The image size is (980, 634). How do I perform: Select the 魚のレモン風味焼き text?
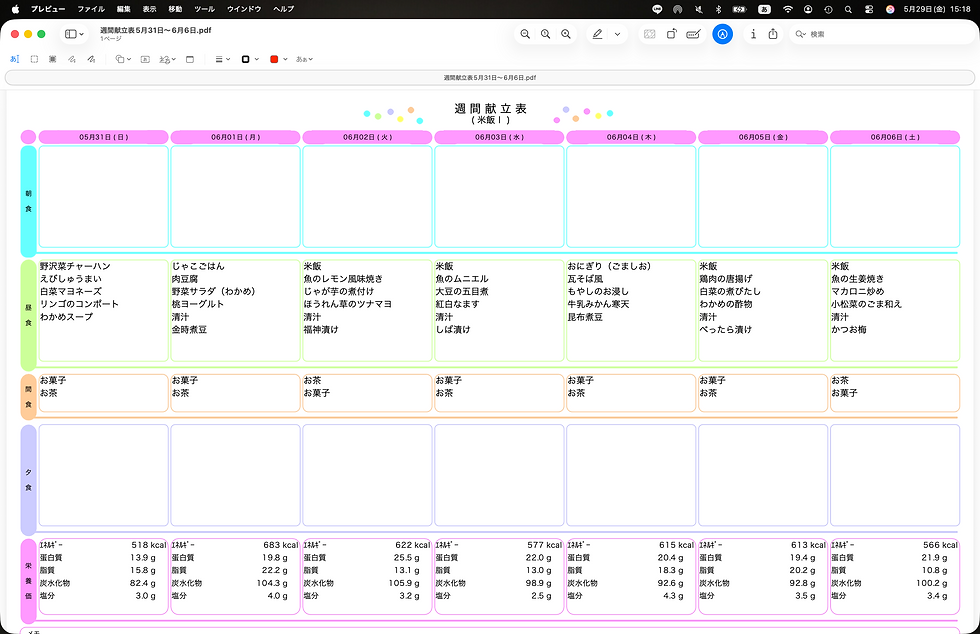point(343,279)
